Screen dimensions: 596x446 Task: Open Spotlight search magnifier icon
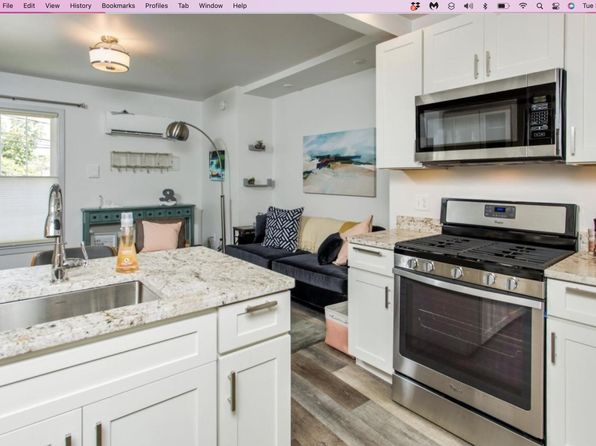pos(539,6)
